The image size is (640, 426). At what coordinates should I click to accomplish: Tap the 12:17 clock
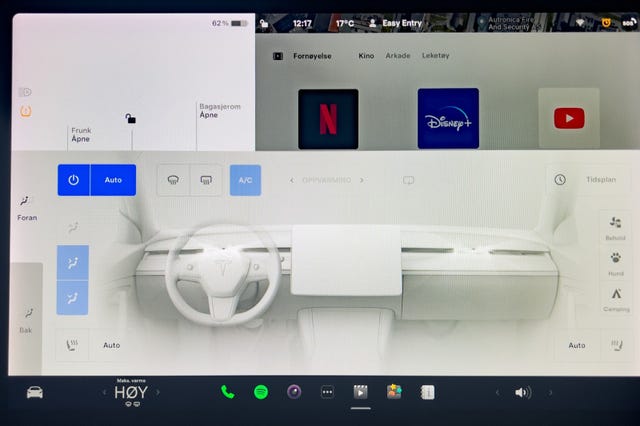[302, 23]
